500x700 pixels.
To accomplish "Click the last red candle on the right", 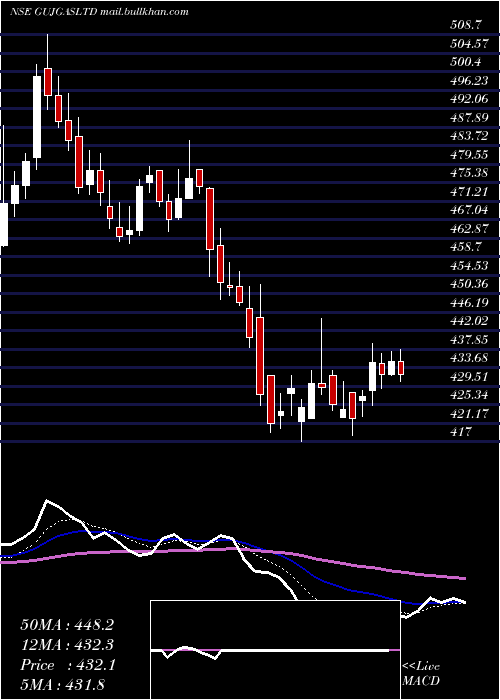I will [x=401, y=368].
